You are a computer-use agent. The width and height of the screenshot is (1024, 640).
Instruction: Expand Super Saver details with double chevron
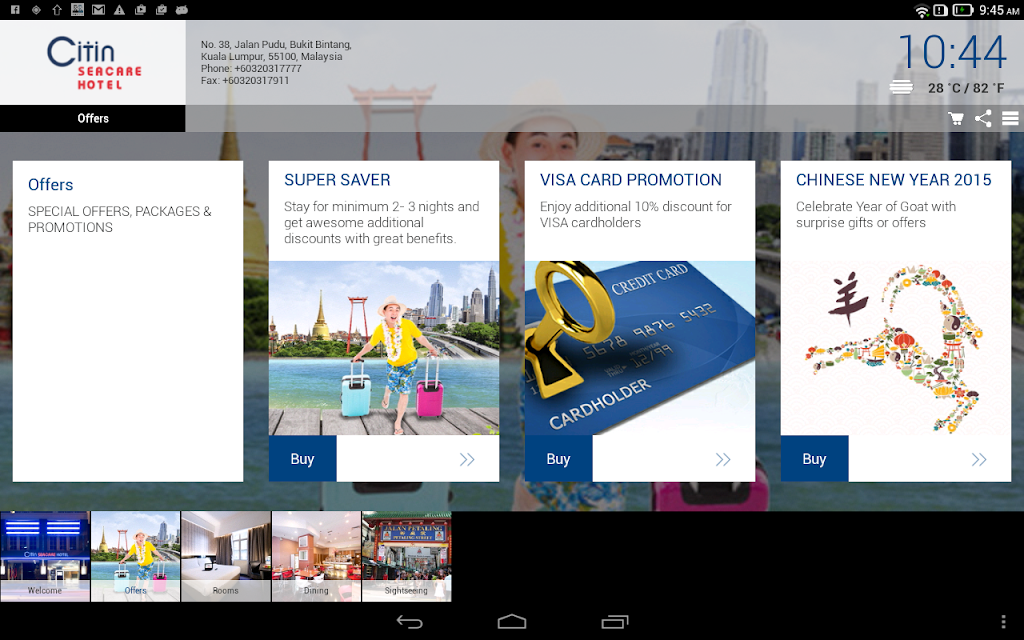click(467, 459)
